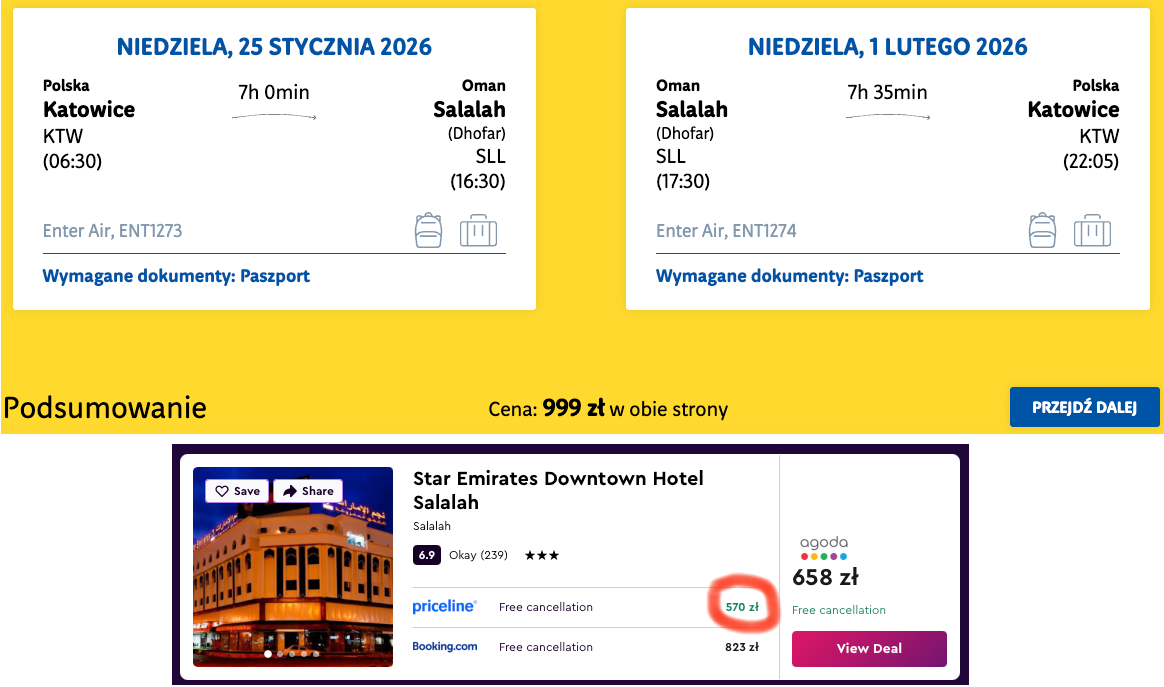Share the Star Emirates Downtown Hotel listing
The height and width of the screenshot is (687, 1164).
pyautogui.click(x=308, y=491)
